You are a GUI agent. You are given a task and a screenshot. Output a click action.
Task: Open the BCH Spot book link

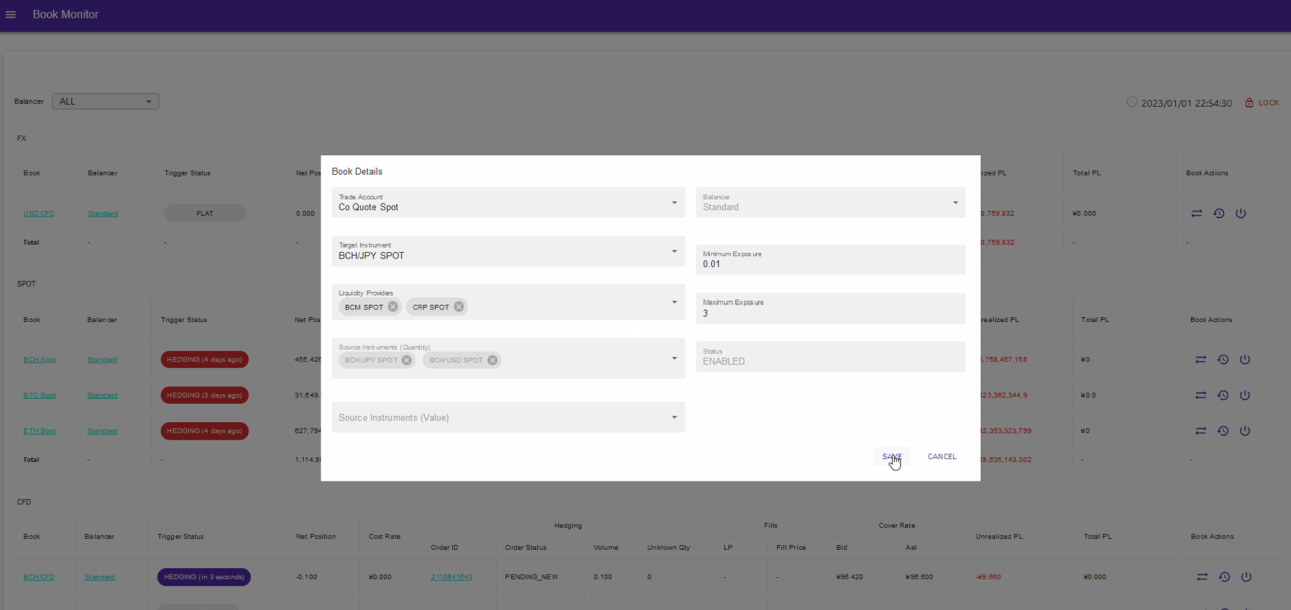[x=40, y=360]
